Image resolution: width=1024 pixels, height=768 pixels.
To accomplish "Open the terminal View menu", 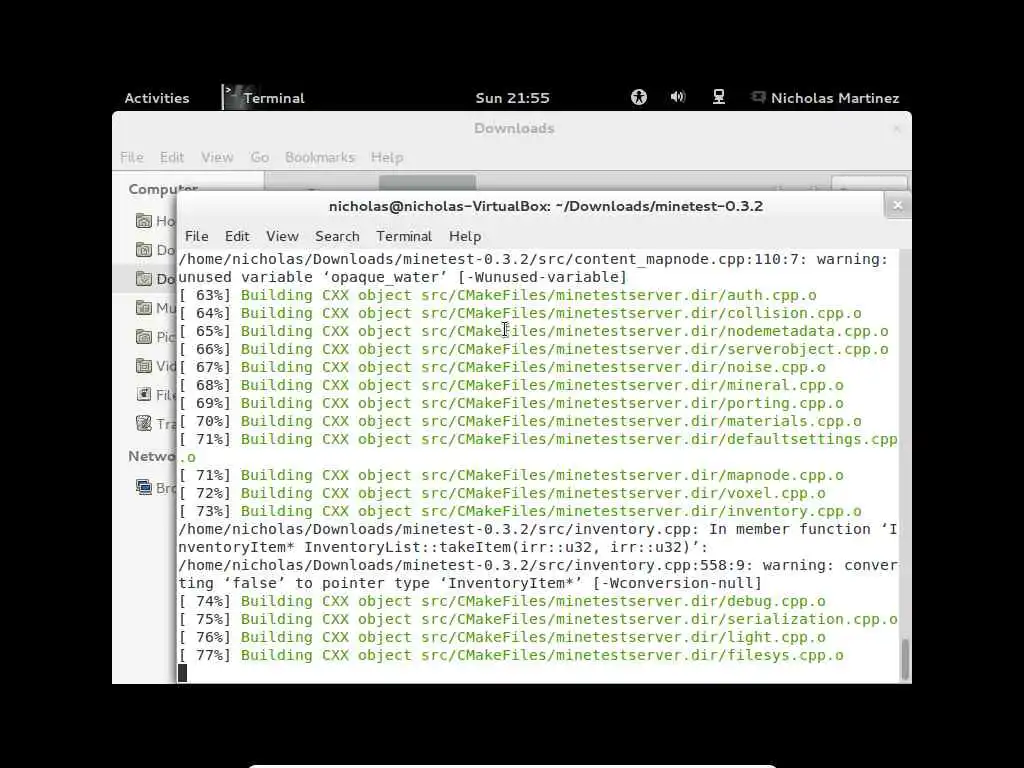I will 282,236.
